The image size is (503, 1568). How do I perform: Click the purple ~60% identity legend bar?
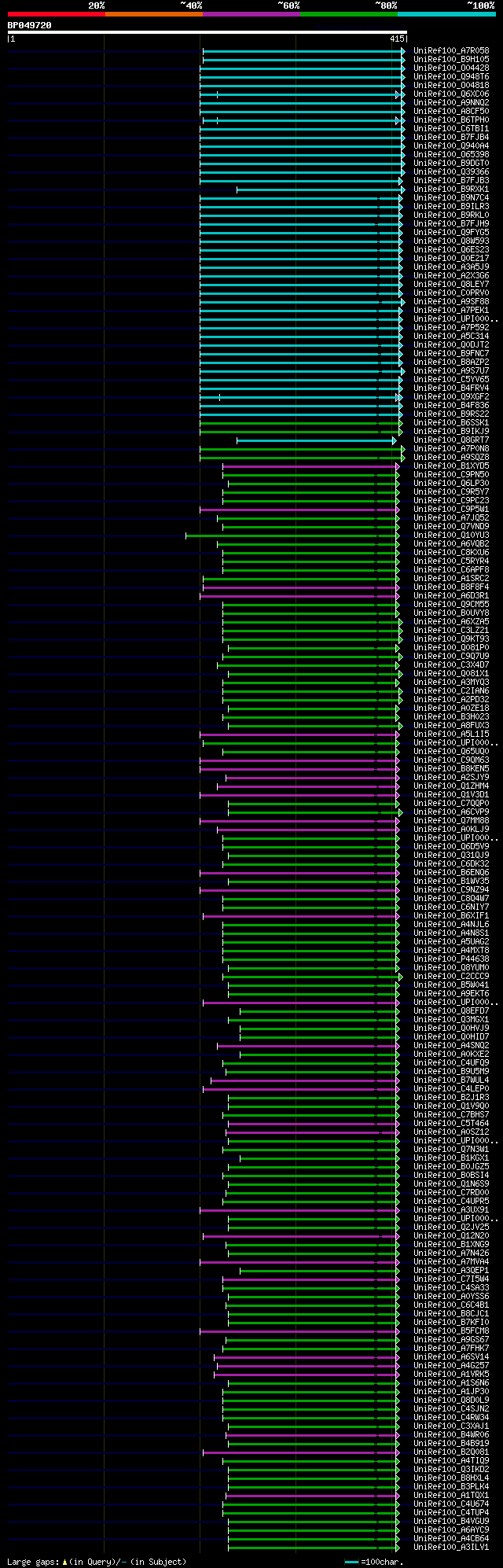[251, 14]
